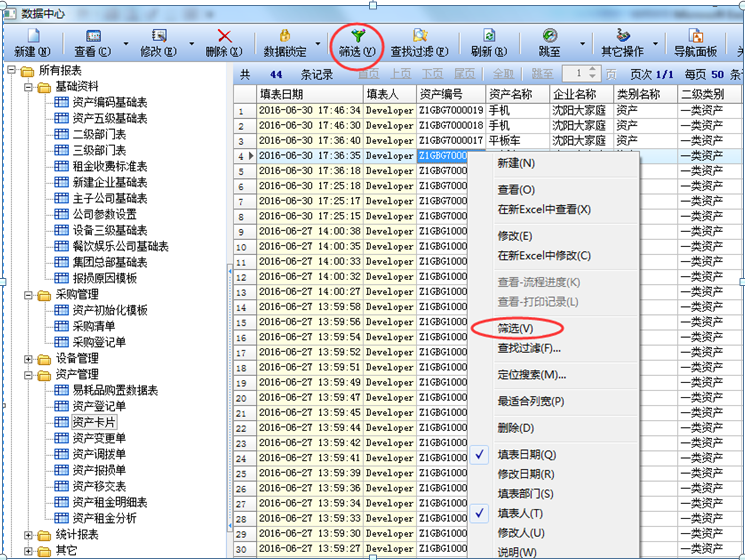The image size is (745, 560).
Task: Select 报损原因模板 in the tree
Action: coord(105,278)
